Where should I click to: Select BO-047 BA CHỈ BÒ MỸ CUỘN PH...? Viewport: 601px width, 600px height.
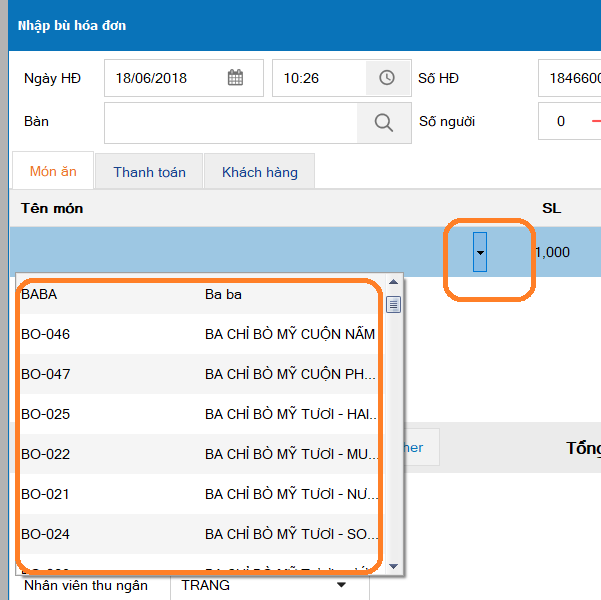[199, 374]
